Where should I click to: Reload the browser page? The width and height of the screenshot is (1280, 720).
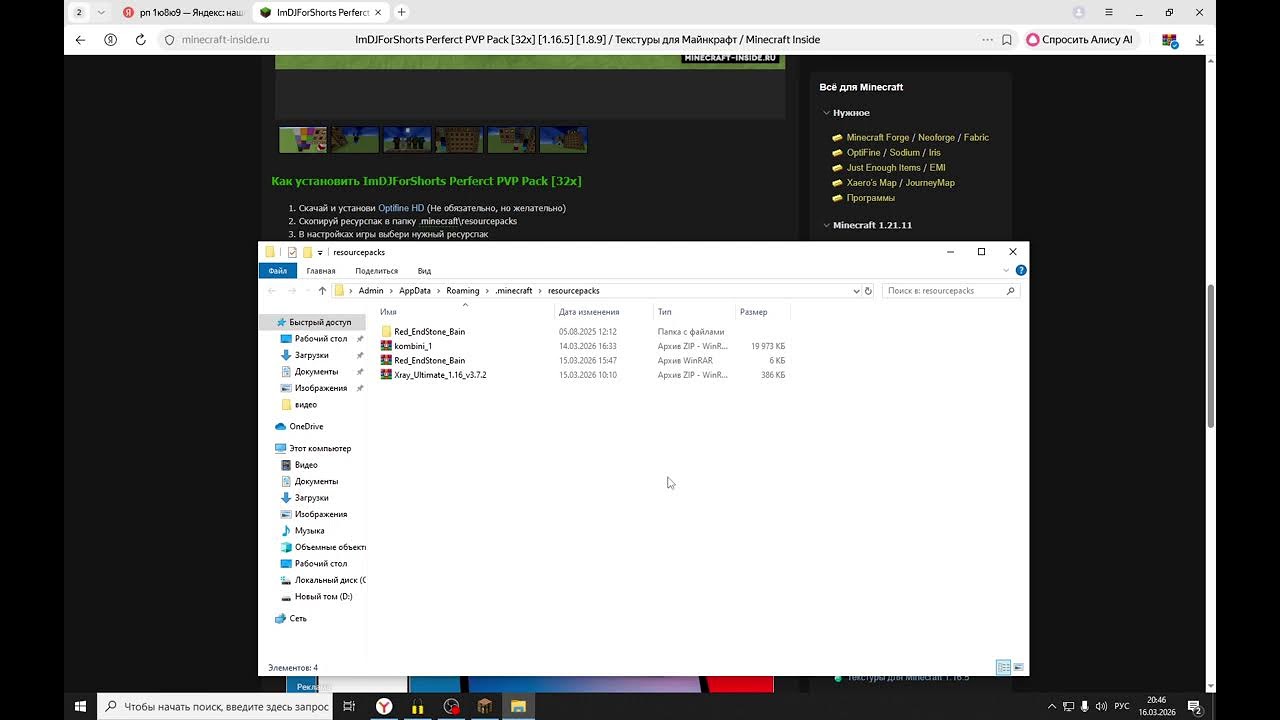pyautogui.click(x=140, y=40)
